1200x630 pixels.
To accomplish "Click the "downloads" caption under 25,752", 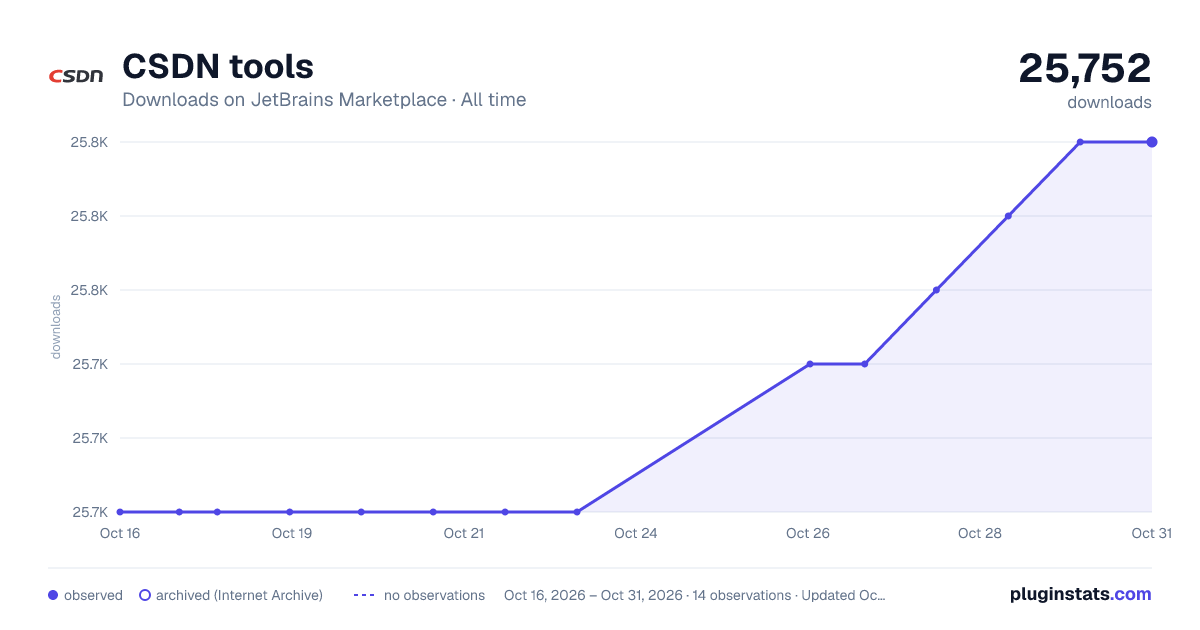I will point(1109,102).
